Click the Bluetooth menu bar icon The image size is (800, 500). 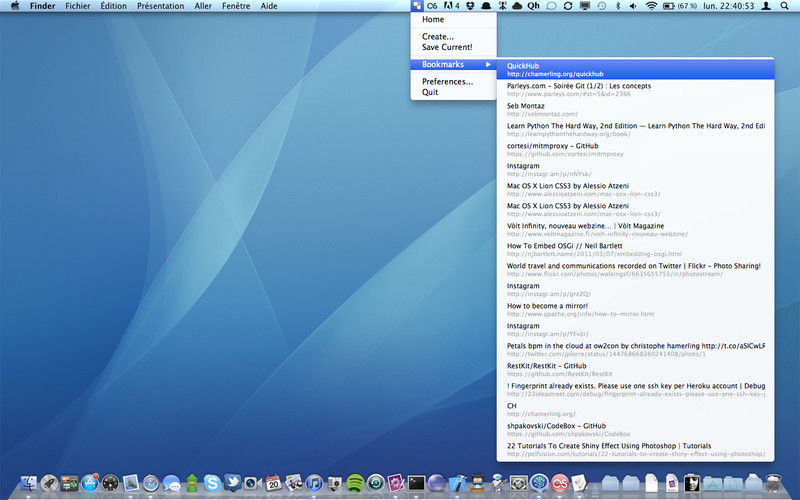point(617,6)
